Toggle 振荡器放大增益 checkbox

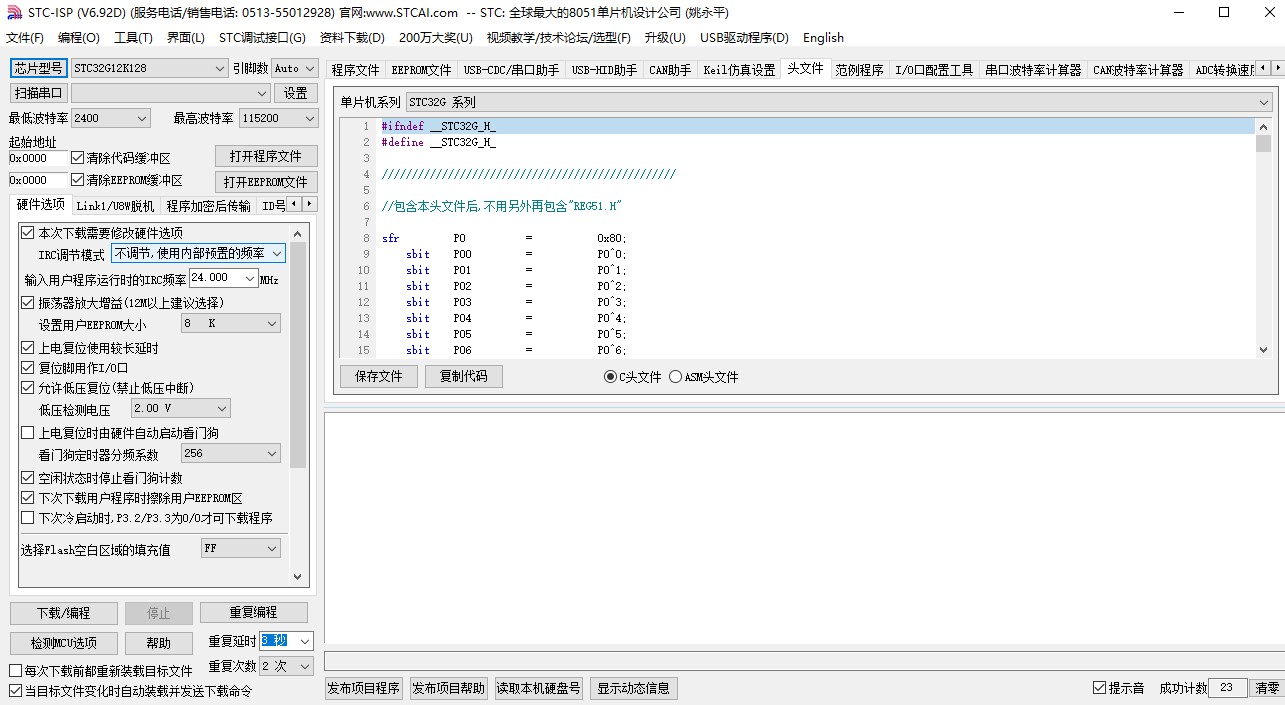(x=28, y=302)
